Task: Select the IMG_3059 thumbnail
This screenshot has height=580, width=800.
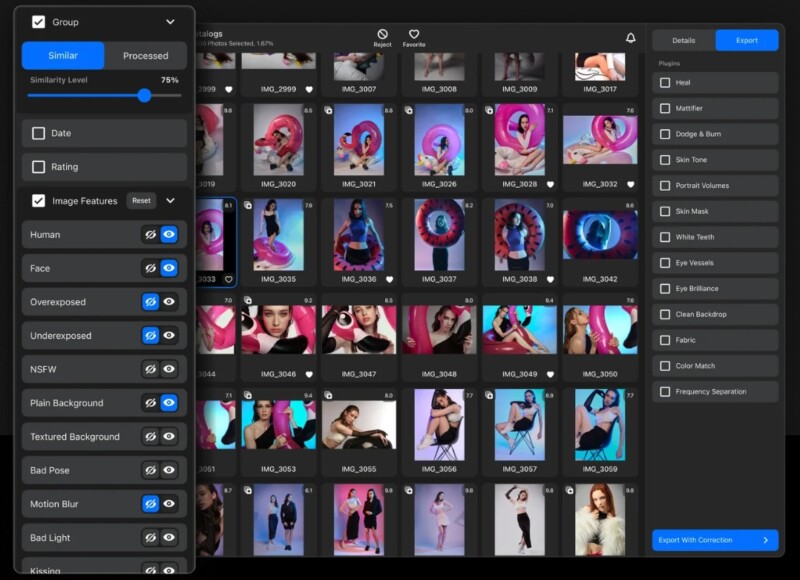Action: [600, 425]
